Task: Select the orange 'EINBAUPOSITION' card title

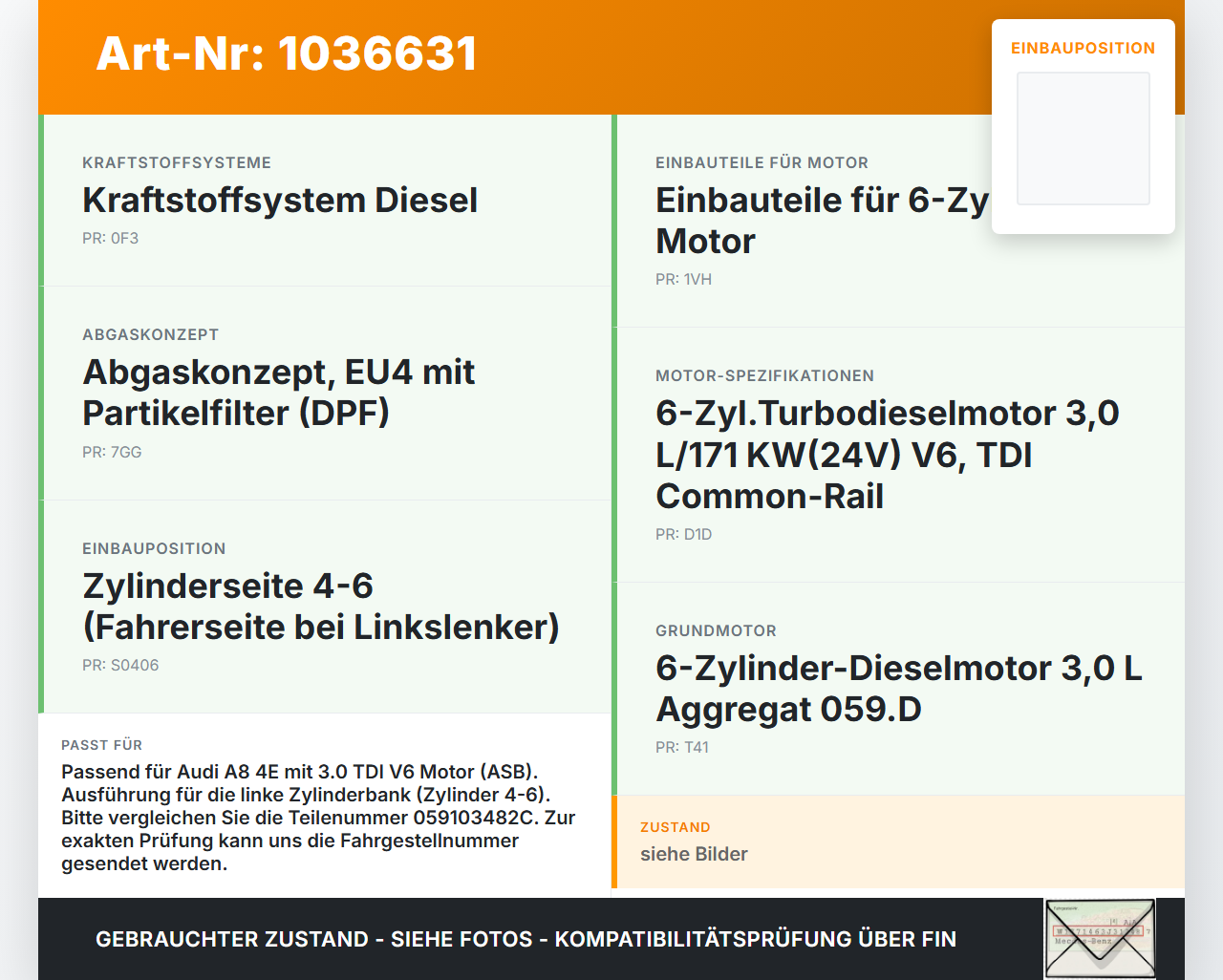Action: tap(1084, 48)
